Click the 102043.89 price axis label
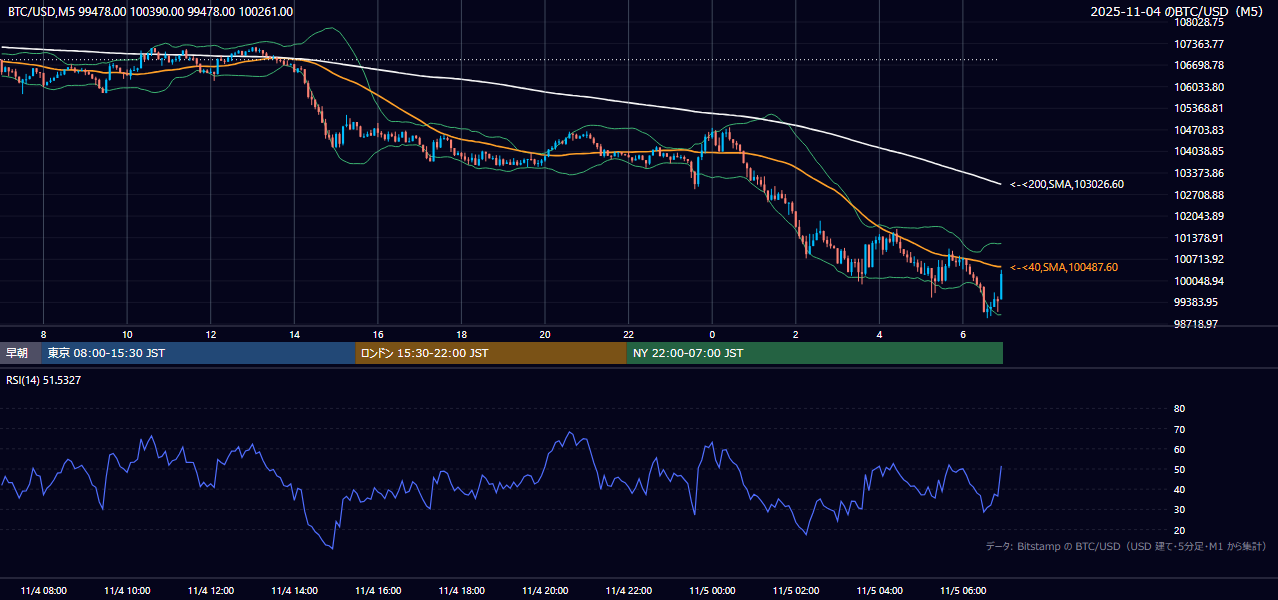 [1199, 216]
